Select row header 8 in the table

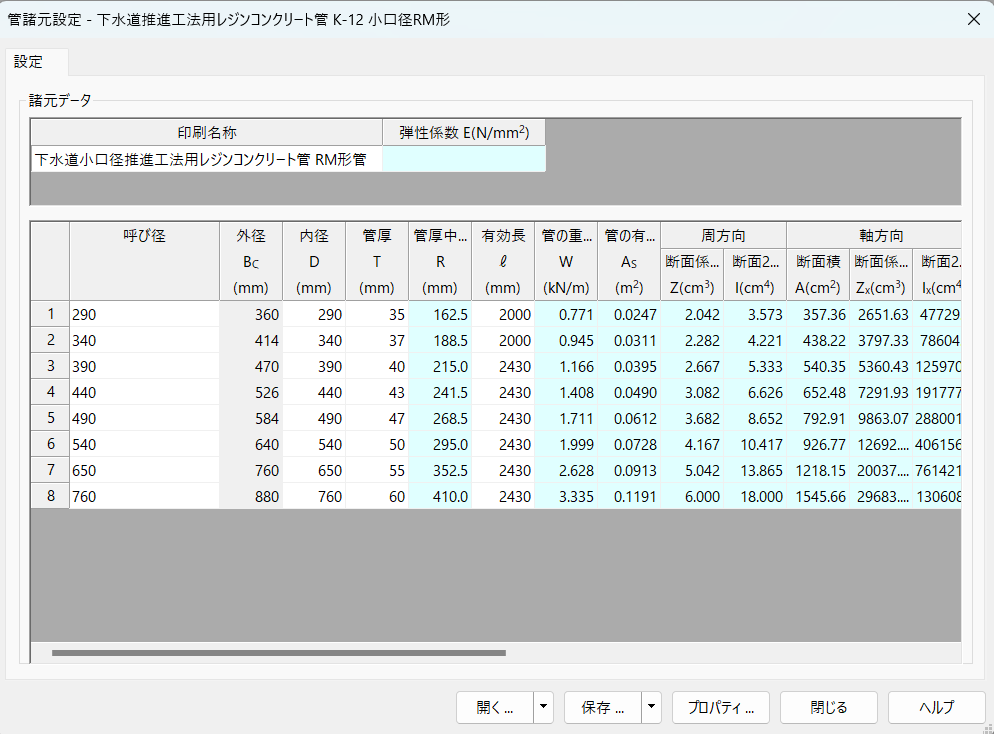pyautogui.click(x=50, y=496)
